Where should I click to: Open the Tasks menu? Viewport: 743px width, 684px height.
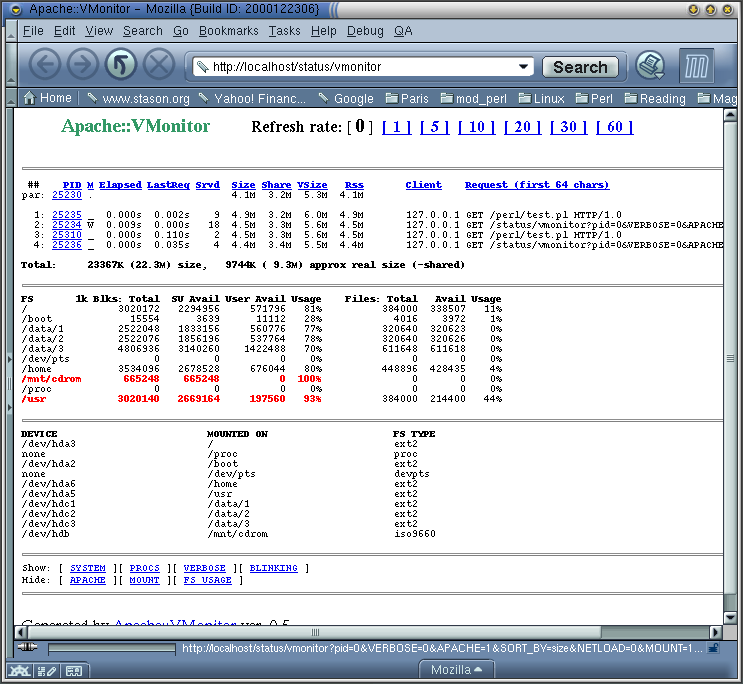pyautogui.click(x=284, y=31)
